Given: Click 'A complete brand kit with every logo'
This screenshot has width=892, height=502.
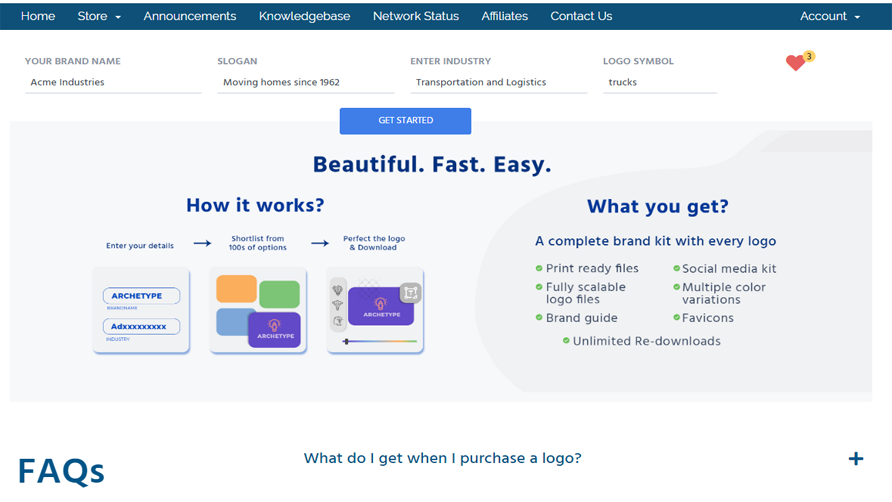Looking at the screenshot, I should [655, 241].
